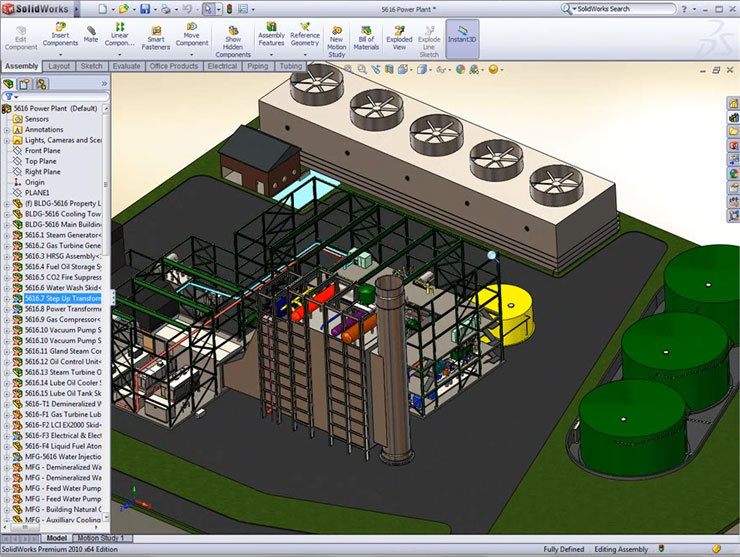Open ConfigurationManager tab
This screenshot has height=557, width=740.
[x=41, y=84]
